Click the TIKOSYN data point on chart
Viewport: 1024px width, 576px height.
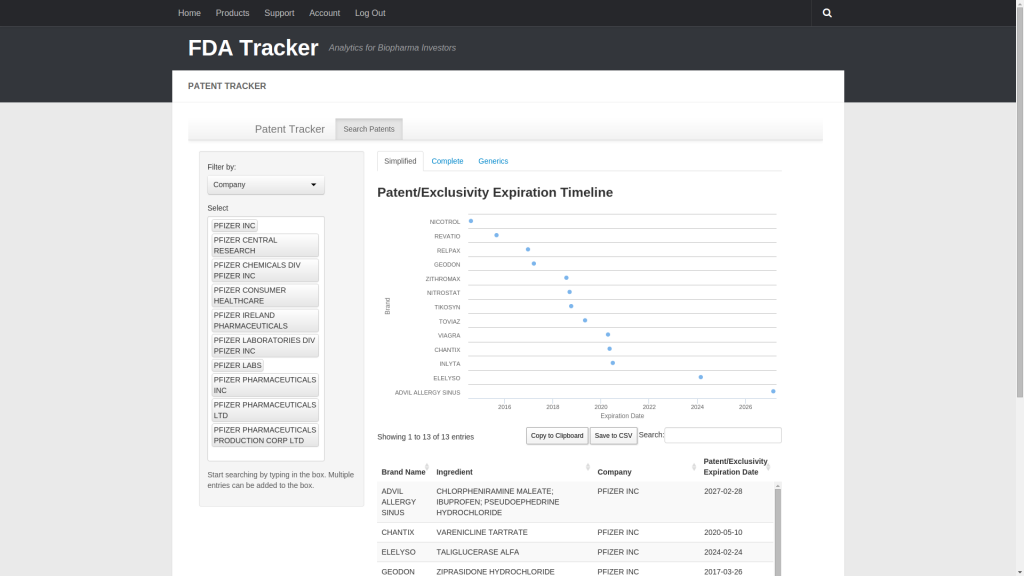pyautogui.click(x=571, y=306)
